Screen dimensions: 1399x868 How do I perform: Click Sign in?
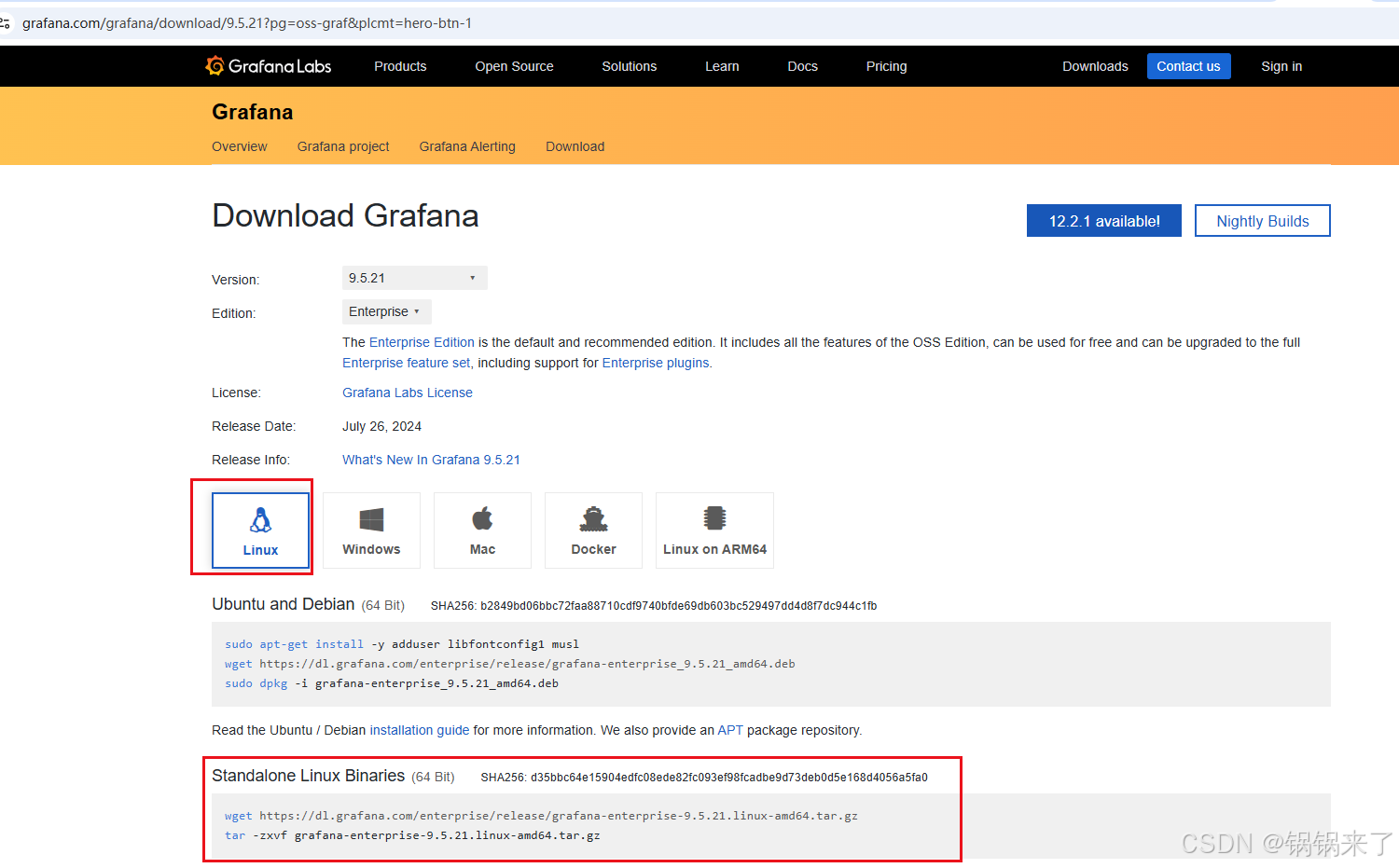click(x=1281, y=66)
